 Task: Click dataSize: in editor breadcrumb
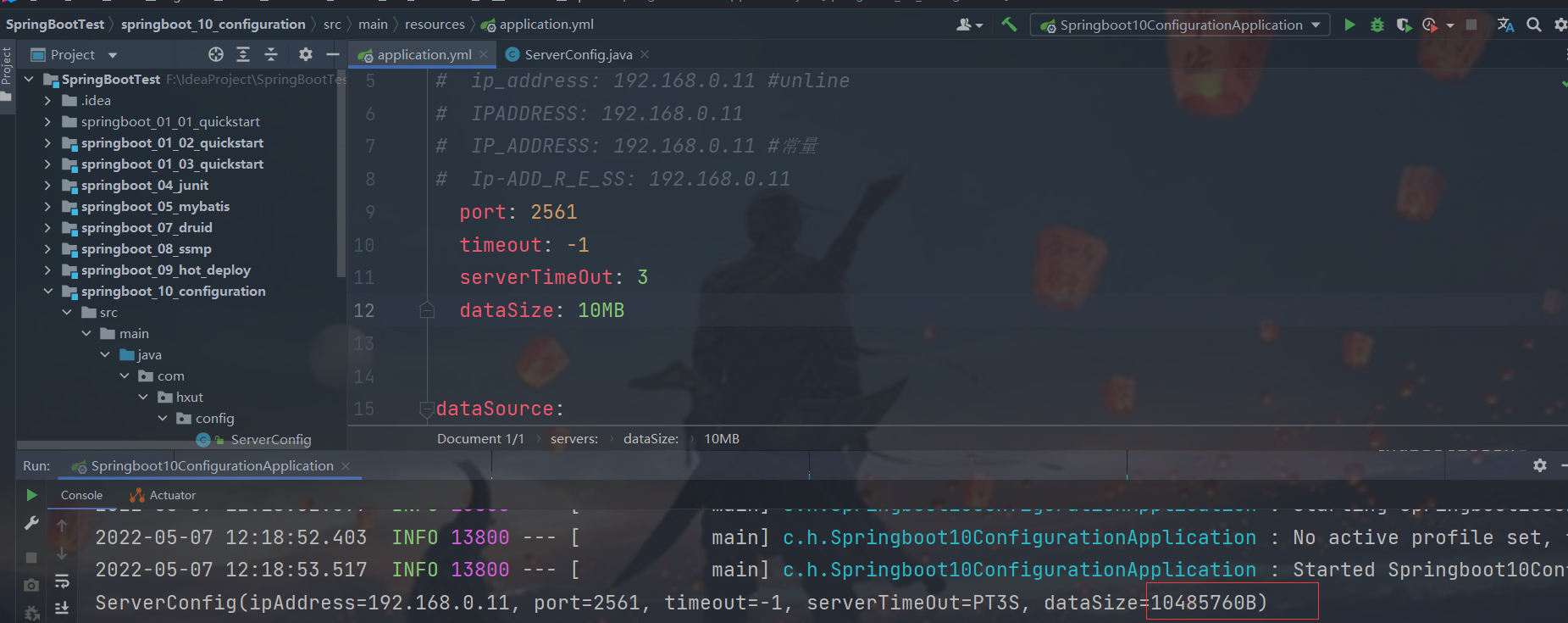[651, 438]
